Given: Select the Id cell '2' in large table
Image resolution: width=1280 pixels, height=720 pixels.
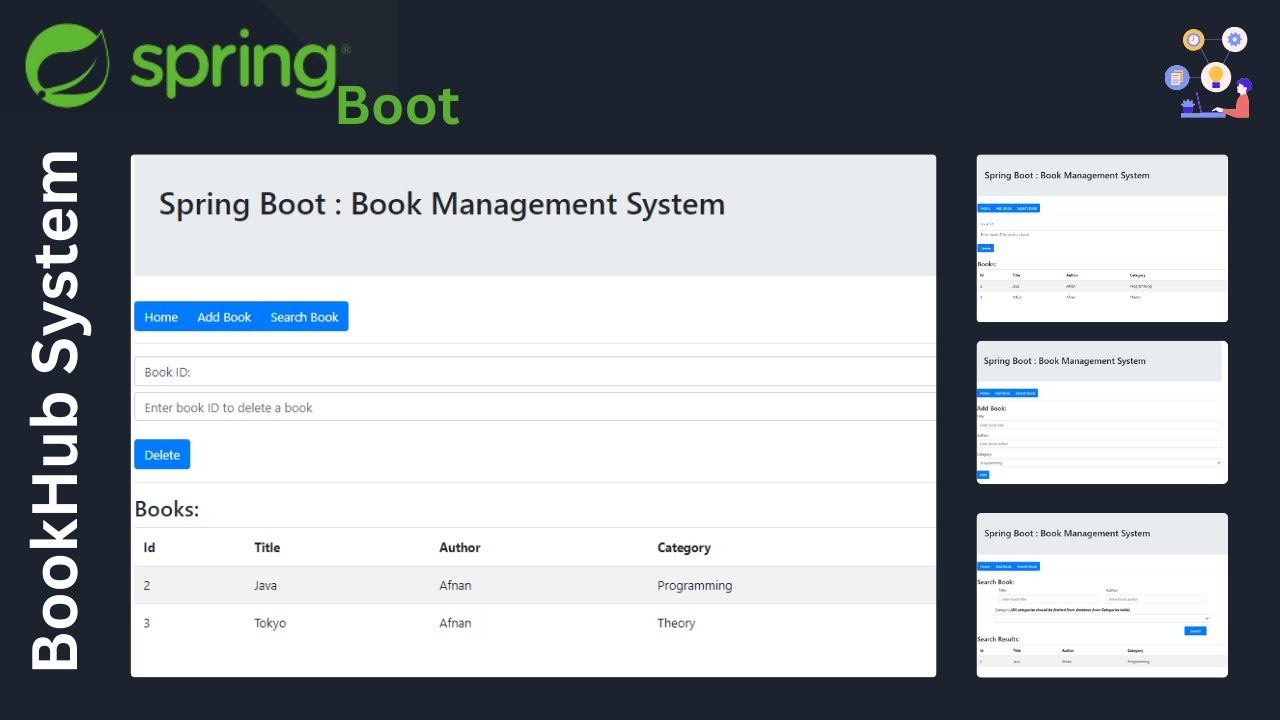Looking at the screenshot, I should click(x=147, y=585).
